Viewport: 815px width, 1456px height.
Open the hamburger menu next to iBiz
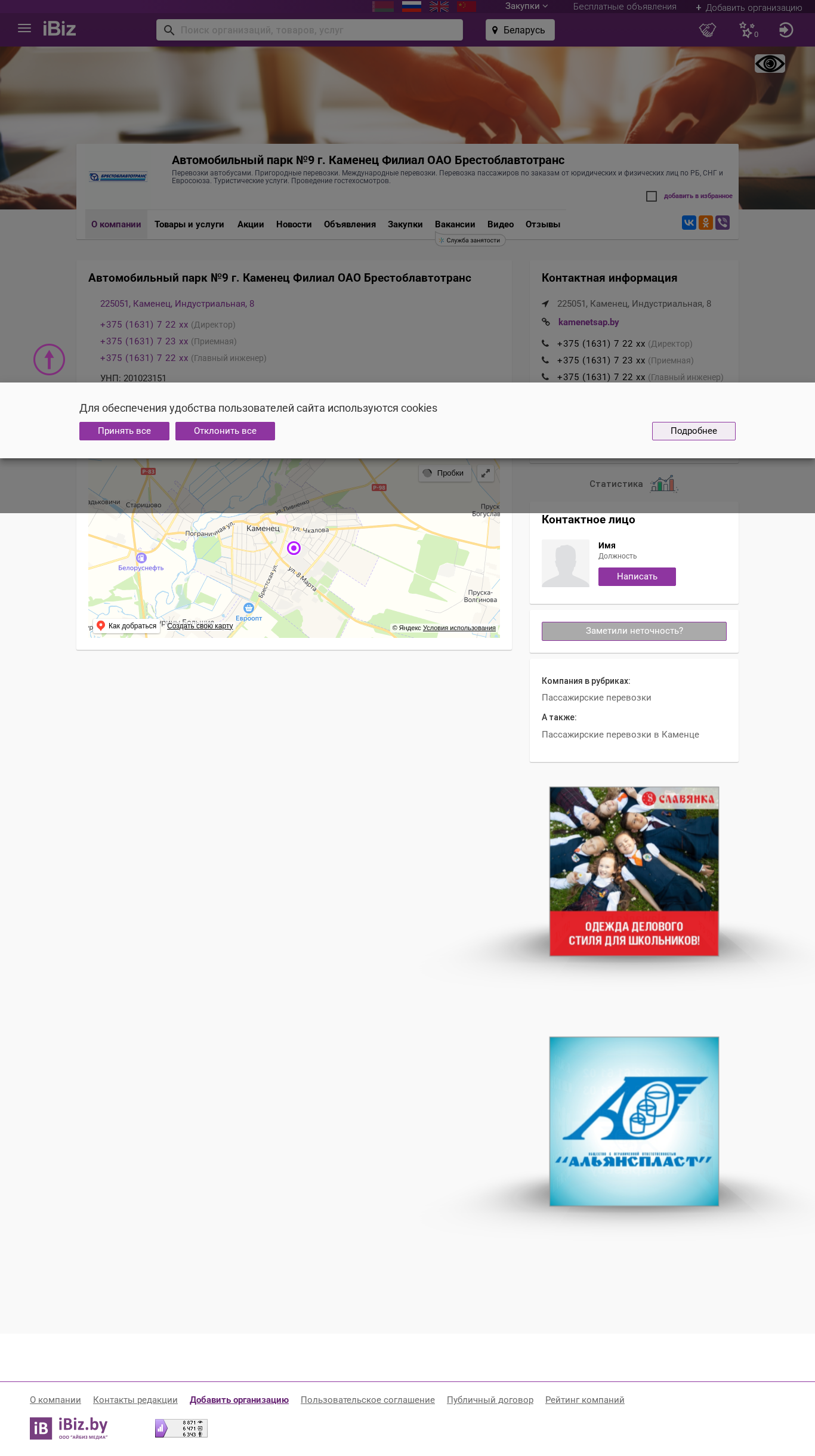[x=24, y=29]
